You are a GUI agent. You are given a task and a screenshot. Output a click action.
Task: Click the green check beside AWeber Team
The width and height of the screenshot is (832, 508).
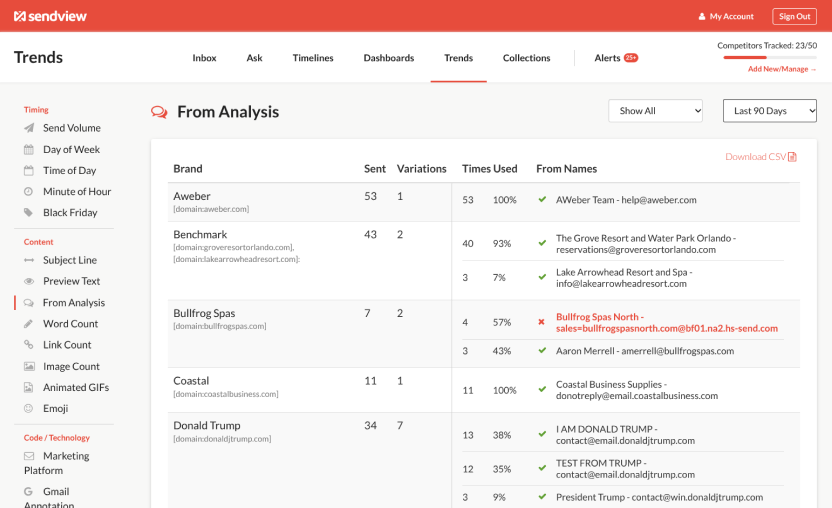click(x=542, y=200)
